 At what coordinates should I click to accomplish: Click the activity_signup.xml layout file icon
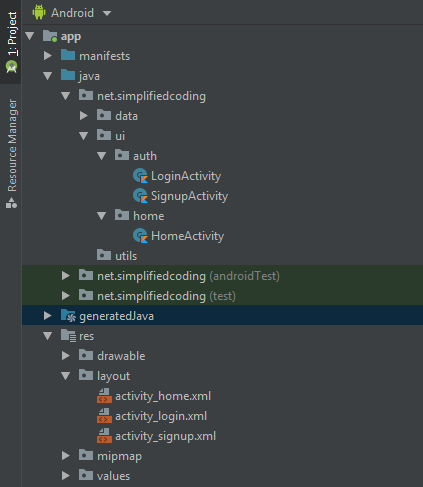pos(104,436)
